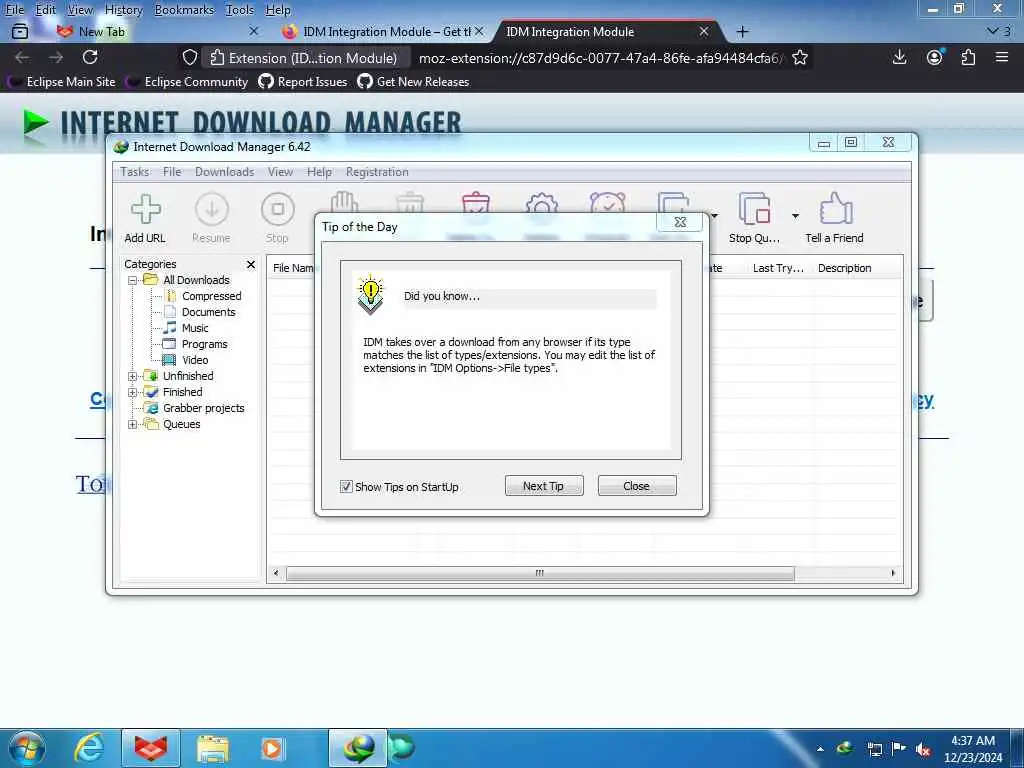Launch Internet Explorer from taskbar
The height and width of the screenshot is (768, 1024).
point(89,748)
